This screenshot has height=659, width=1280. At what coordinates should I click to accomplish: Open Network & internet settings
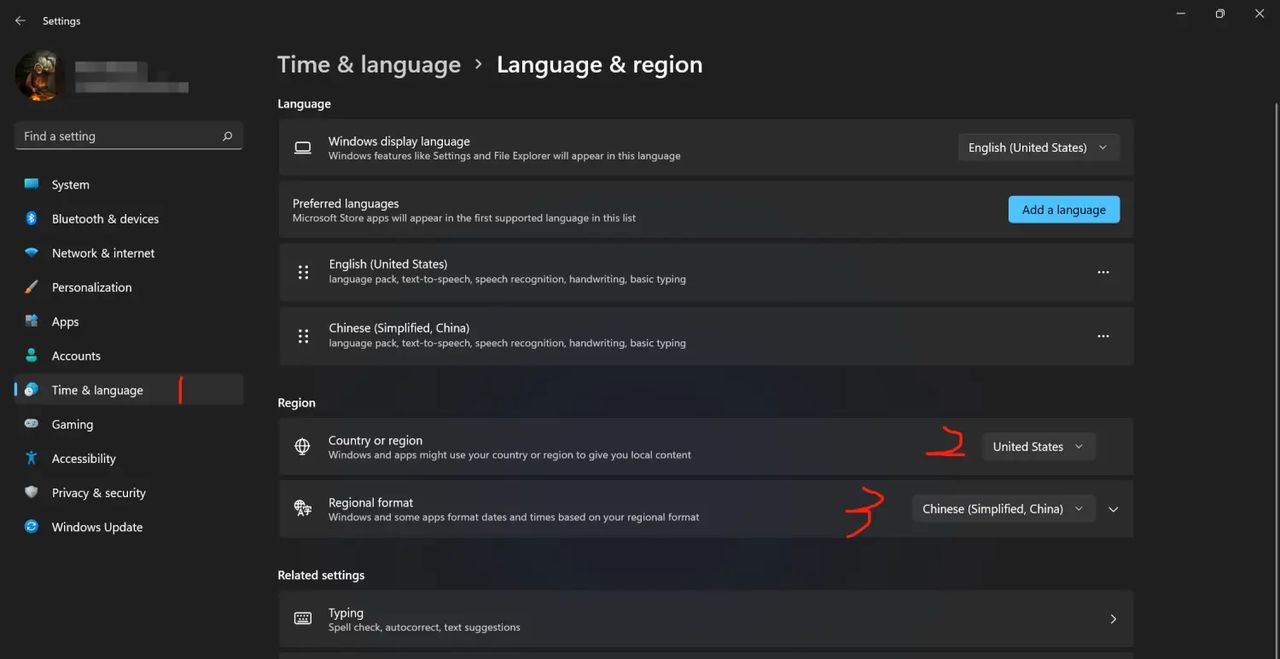33,253
